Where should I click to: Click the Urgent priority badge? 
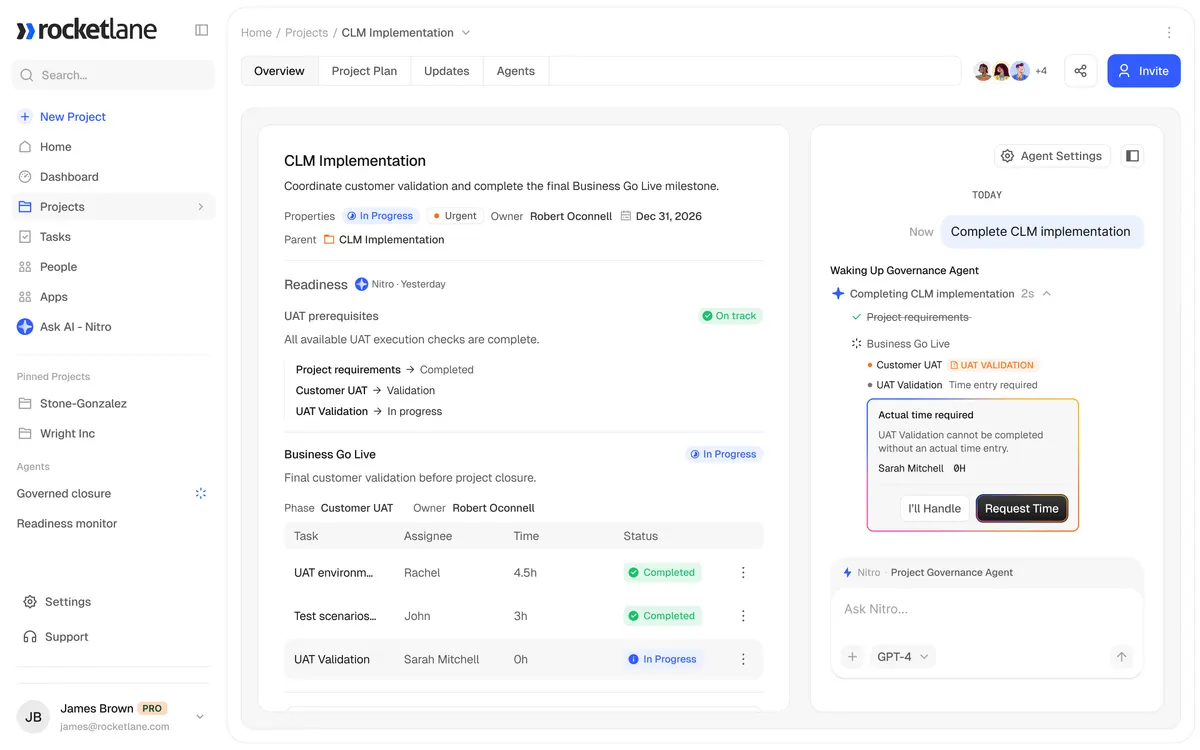pyautogui.click(x=455, y=216)
